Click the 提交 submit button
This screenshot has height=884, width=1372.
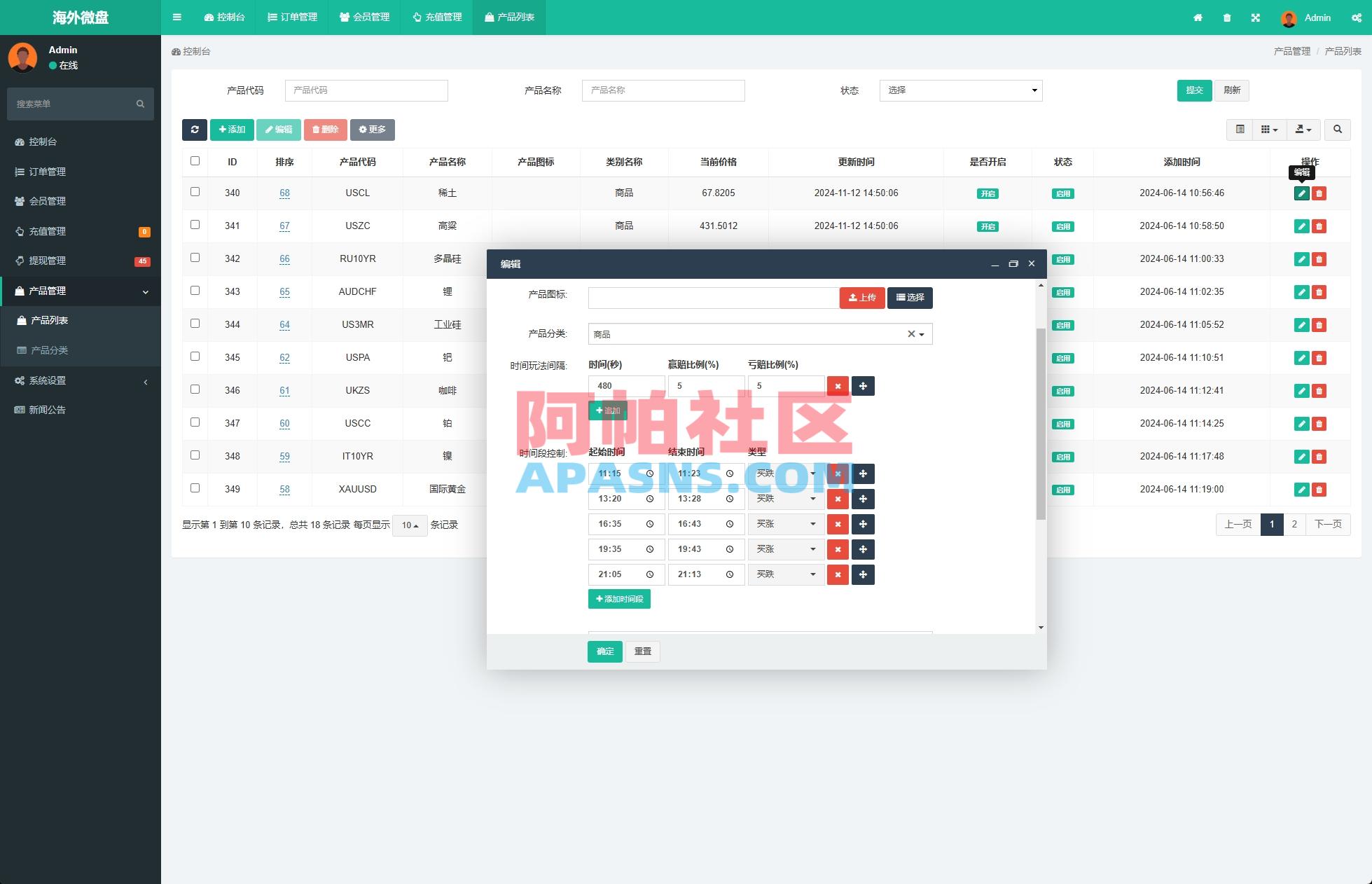tap(1194, 90)
